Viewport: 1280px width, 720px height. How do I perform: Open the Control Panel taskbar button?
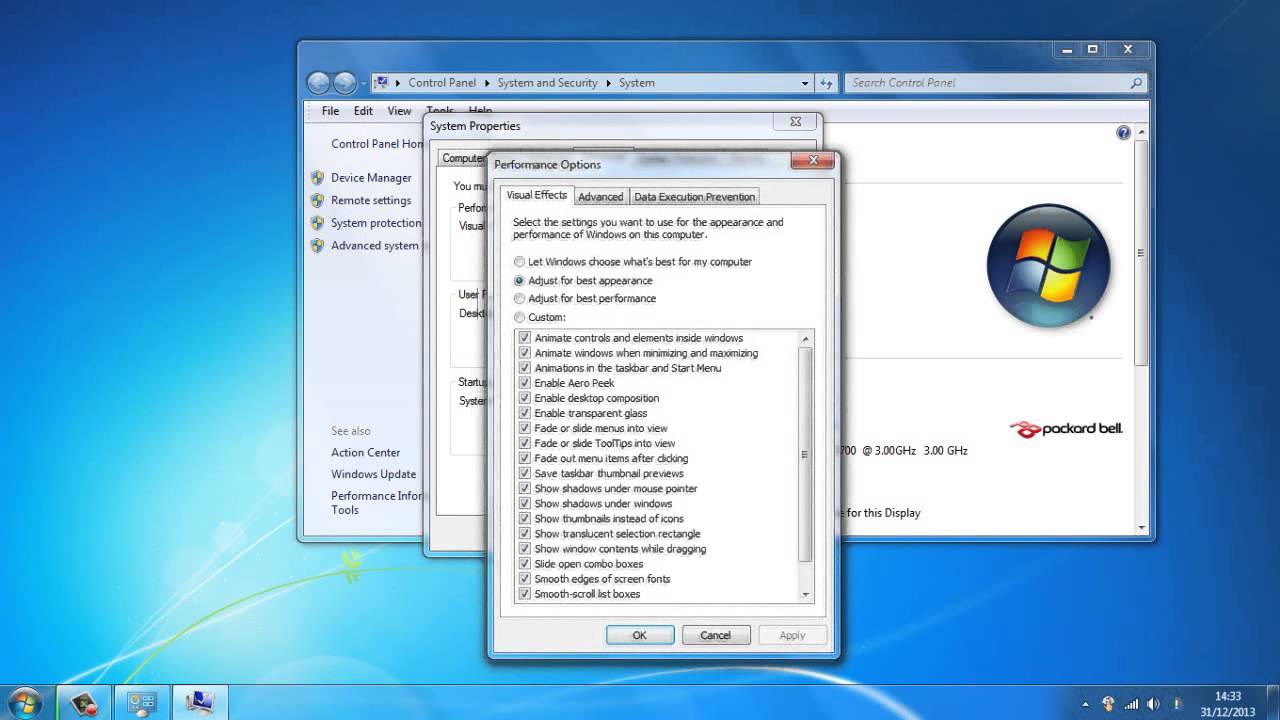(142, 703)
